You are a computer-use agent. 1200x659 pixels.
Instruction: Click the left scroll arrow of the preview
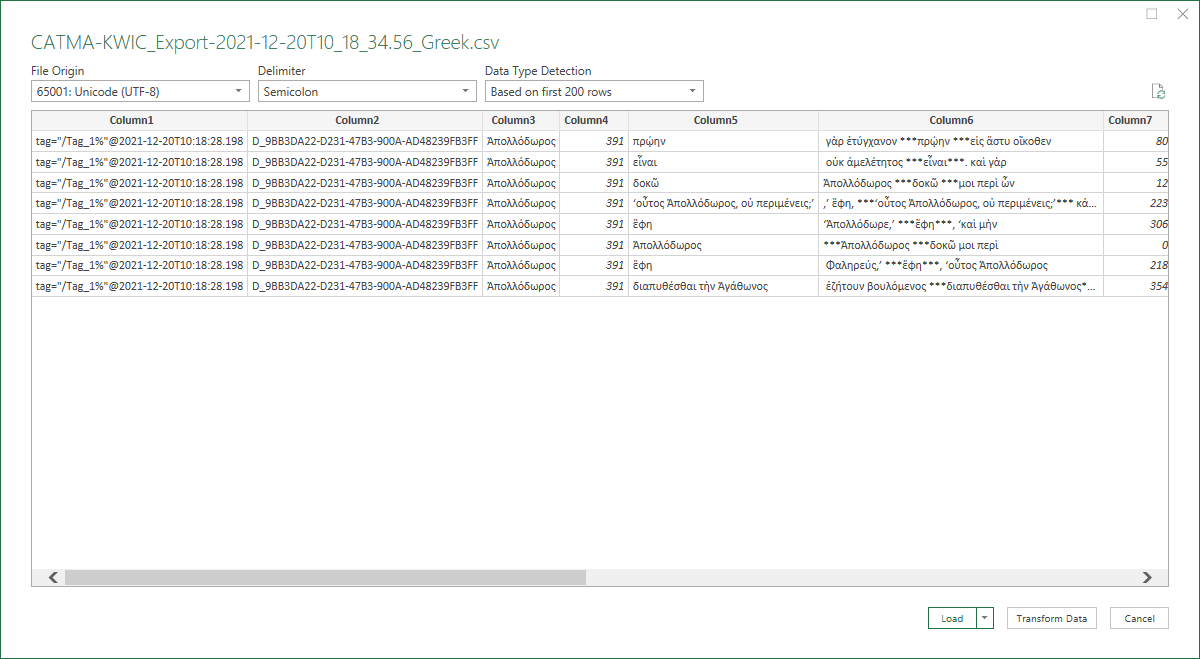click(48, 577)
